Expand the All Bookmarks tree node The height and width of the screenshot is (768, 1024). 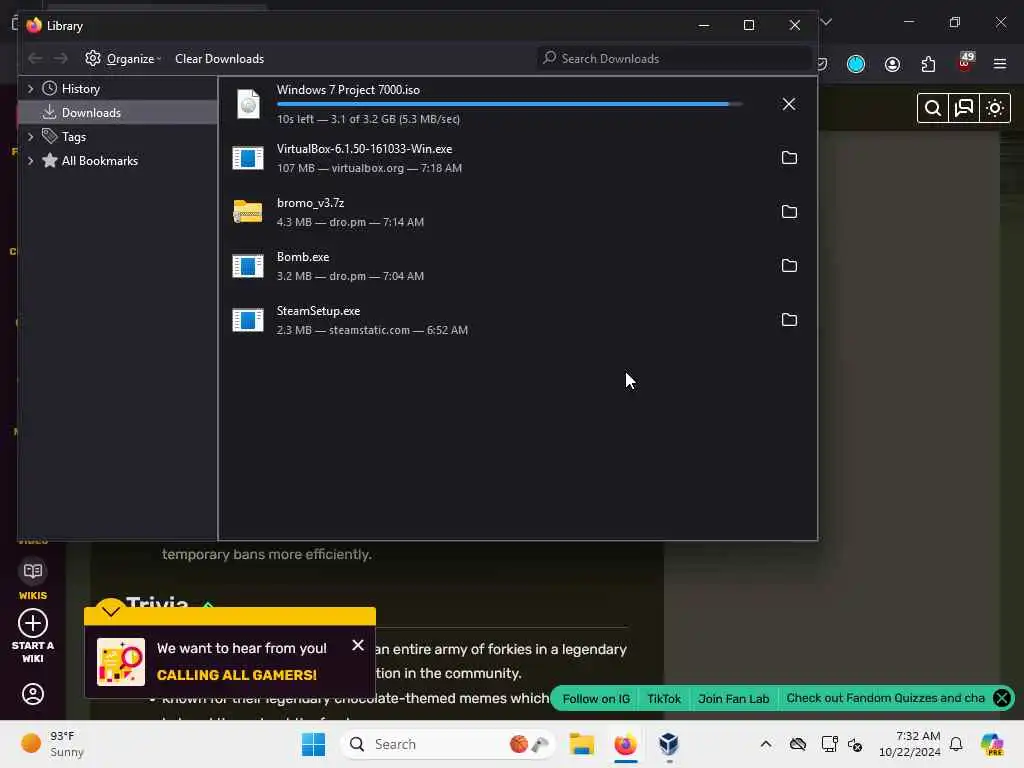pyautogui.click(x=30, y=161)
